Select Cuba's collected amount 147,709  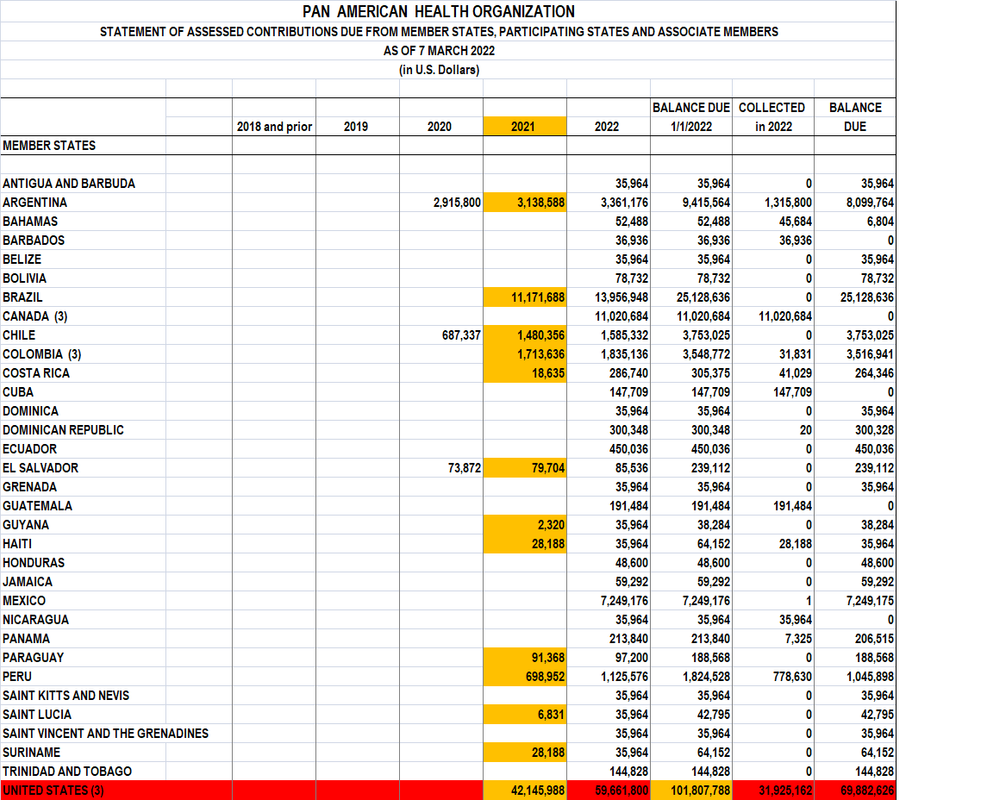(x=792, y=393)
